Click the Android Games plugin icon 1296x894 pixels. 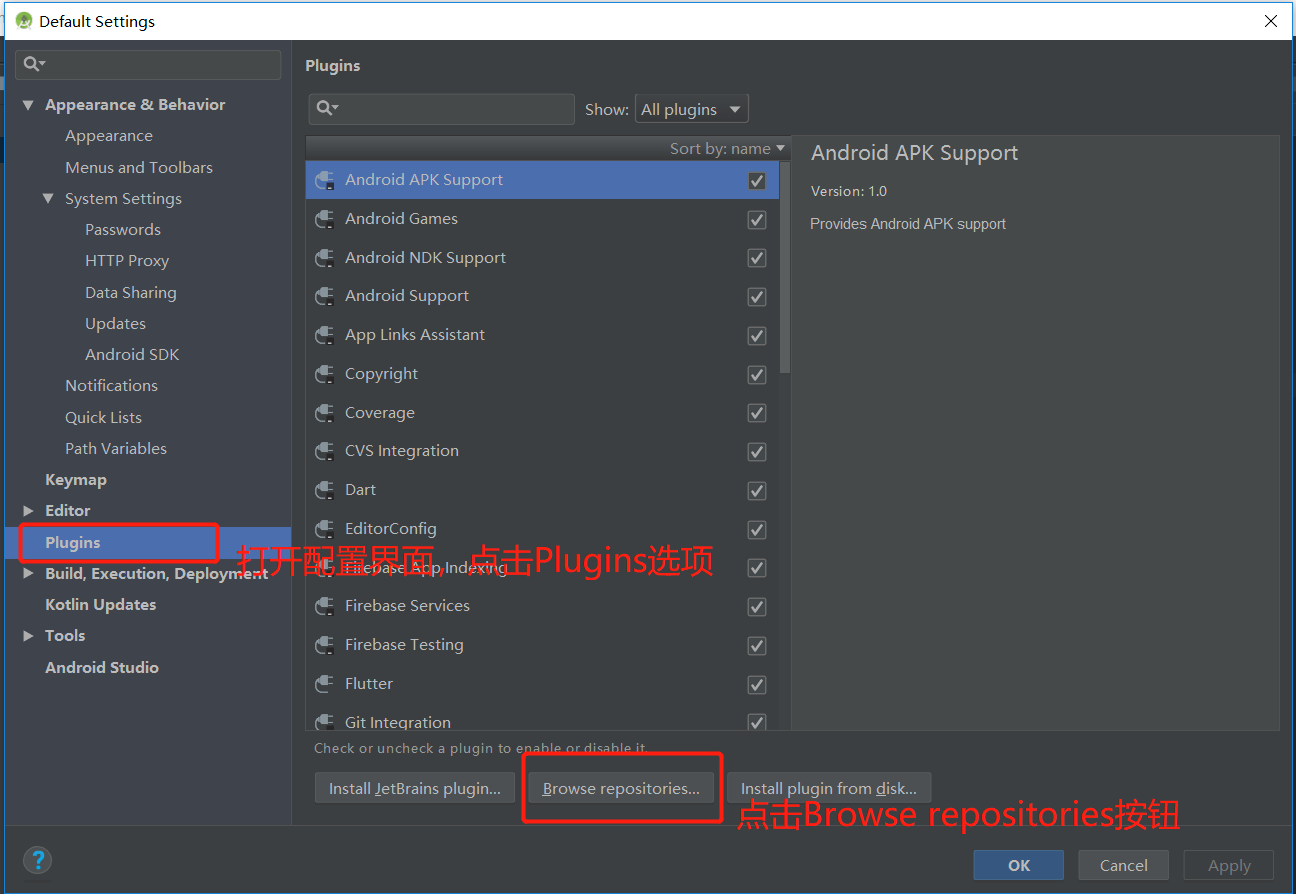[x=324, y=219]
